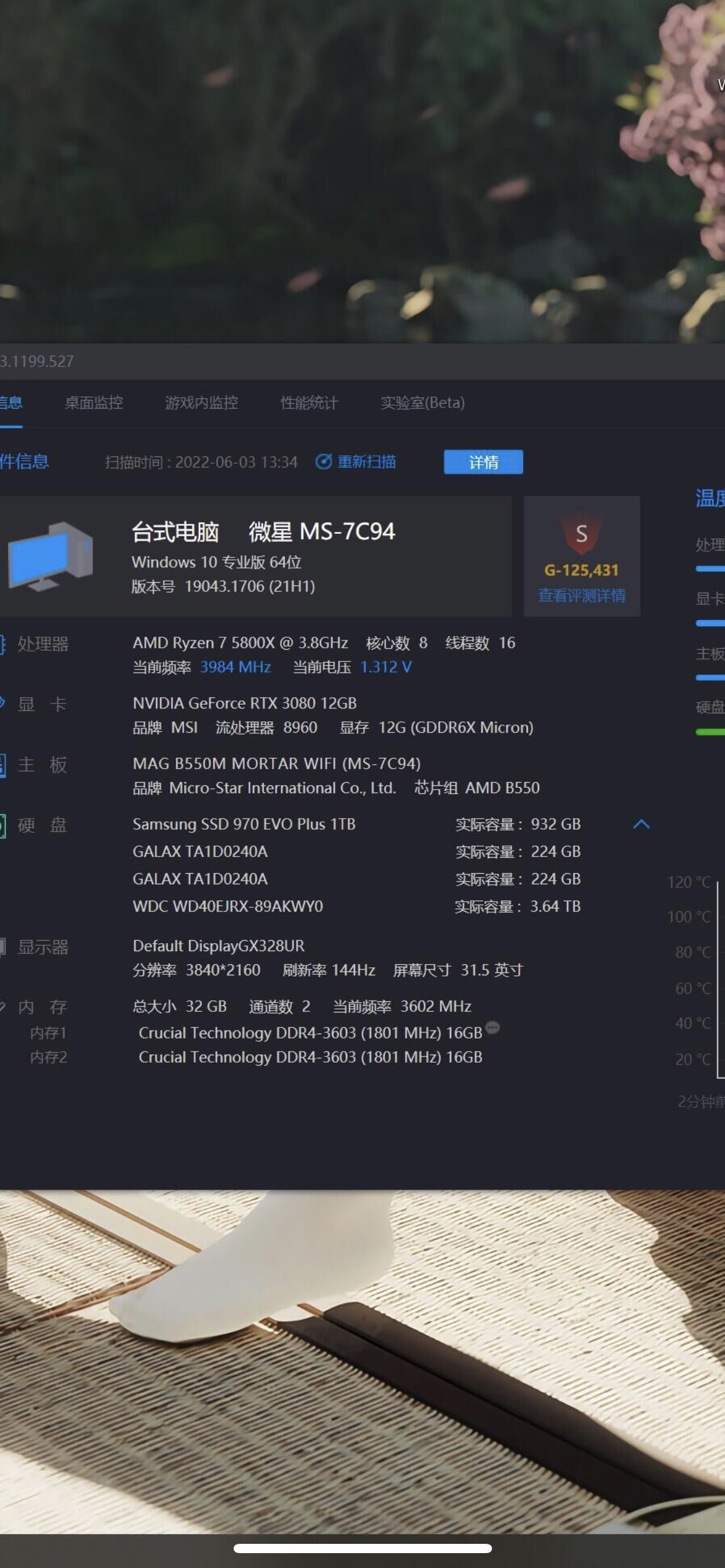
Task: Click the 重新扫描 rescan button
Action: (356, 462)
